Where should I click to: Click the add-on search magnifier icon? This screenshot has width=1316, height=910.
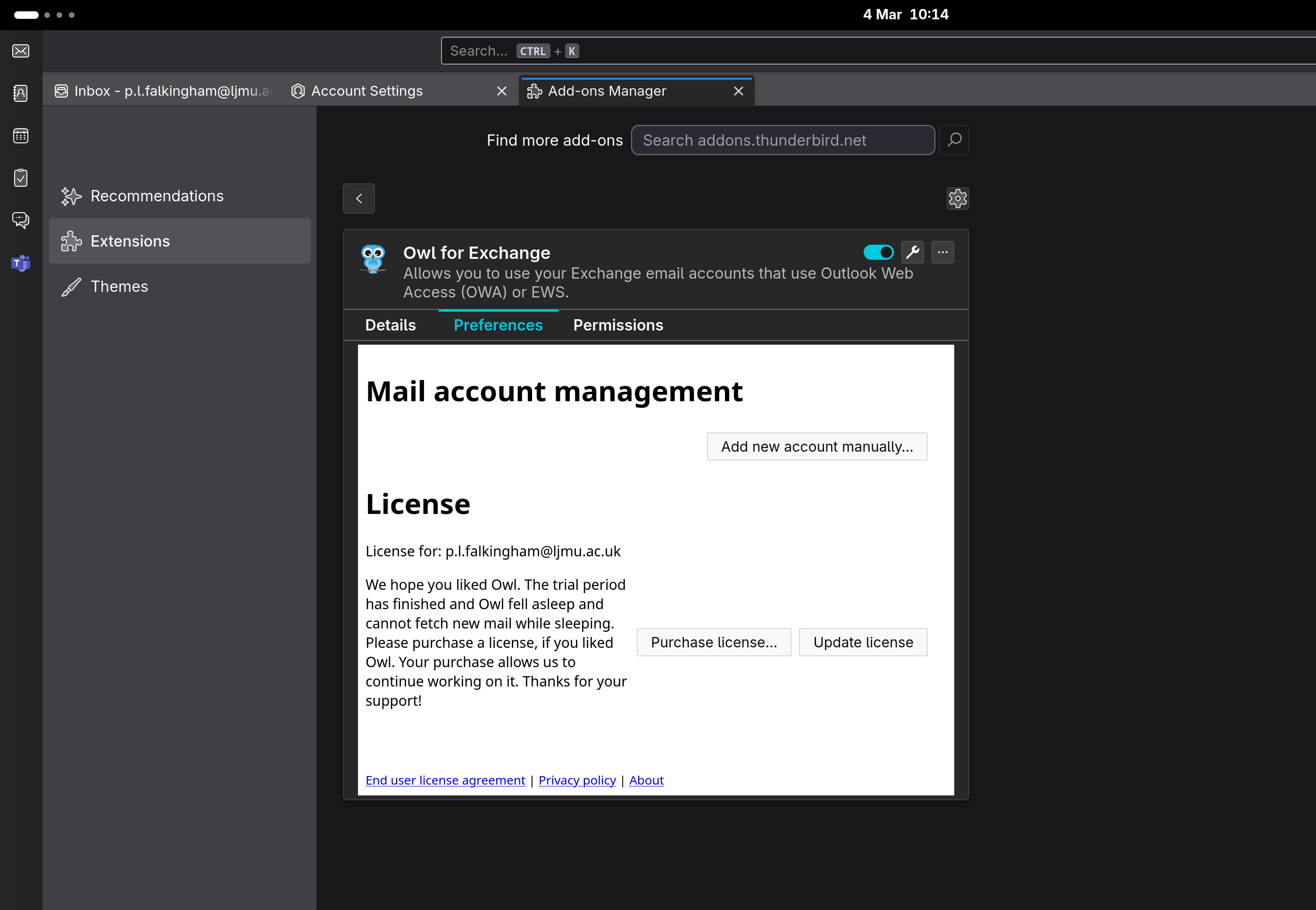[x=954, y=140]
